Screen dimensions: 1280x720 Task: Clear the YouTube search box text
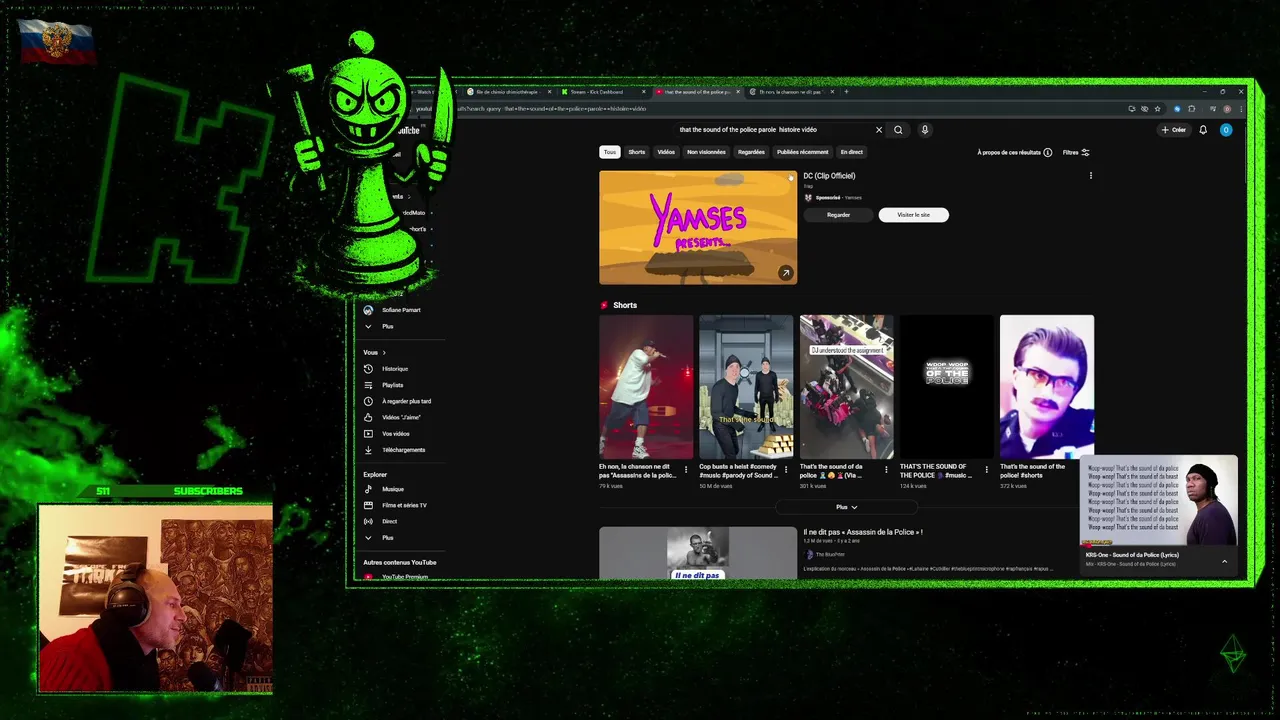879,130
